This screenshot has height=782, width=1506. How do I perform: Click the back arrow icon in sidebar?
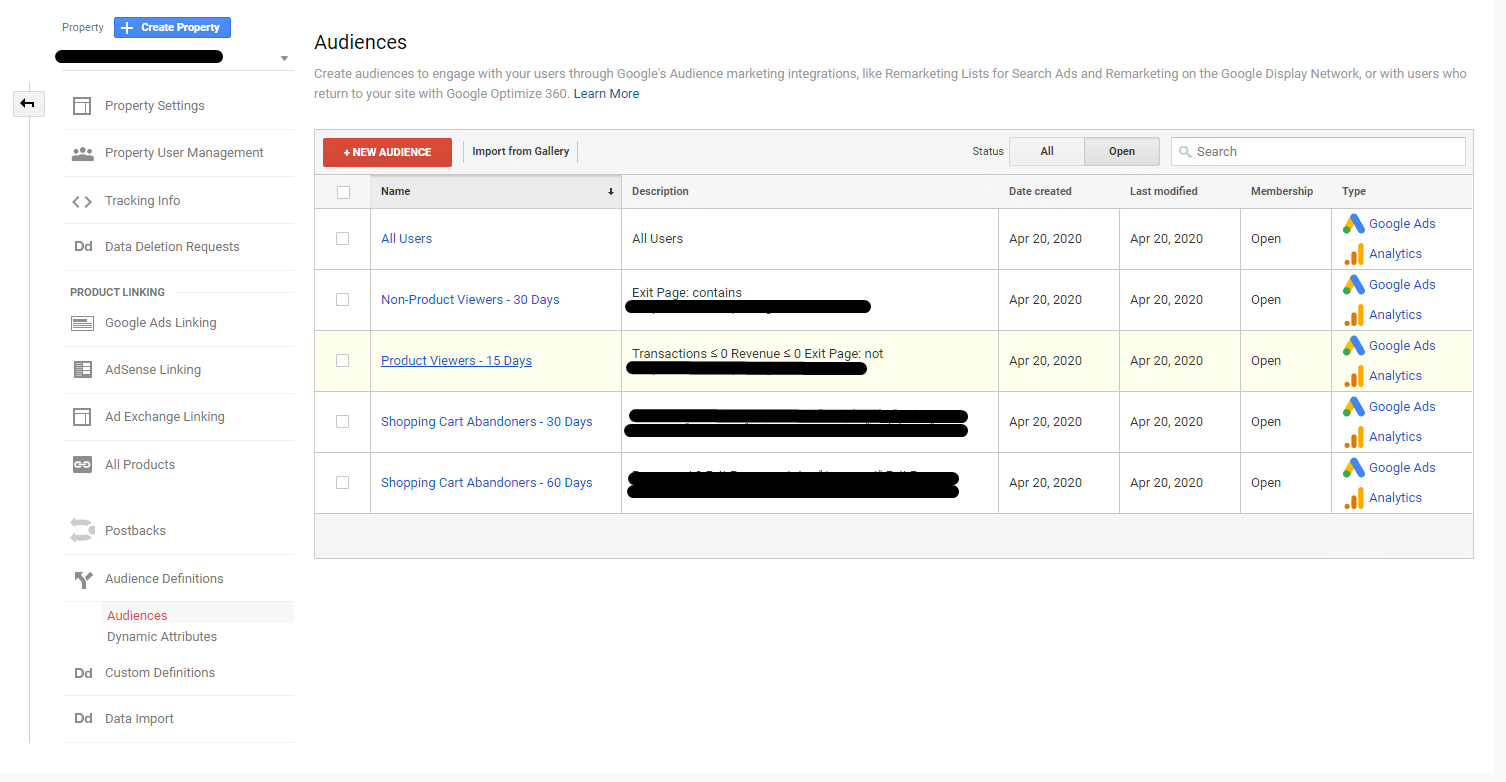click(28, 103)
